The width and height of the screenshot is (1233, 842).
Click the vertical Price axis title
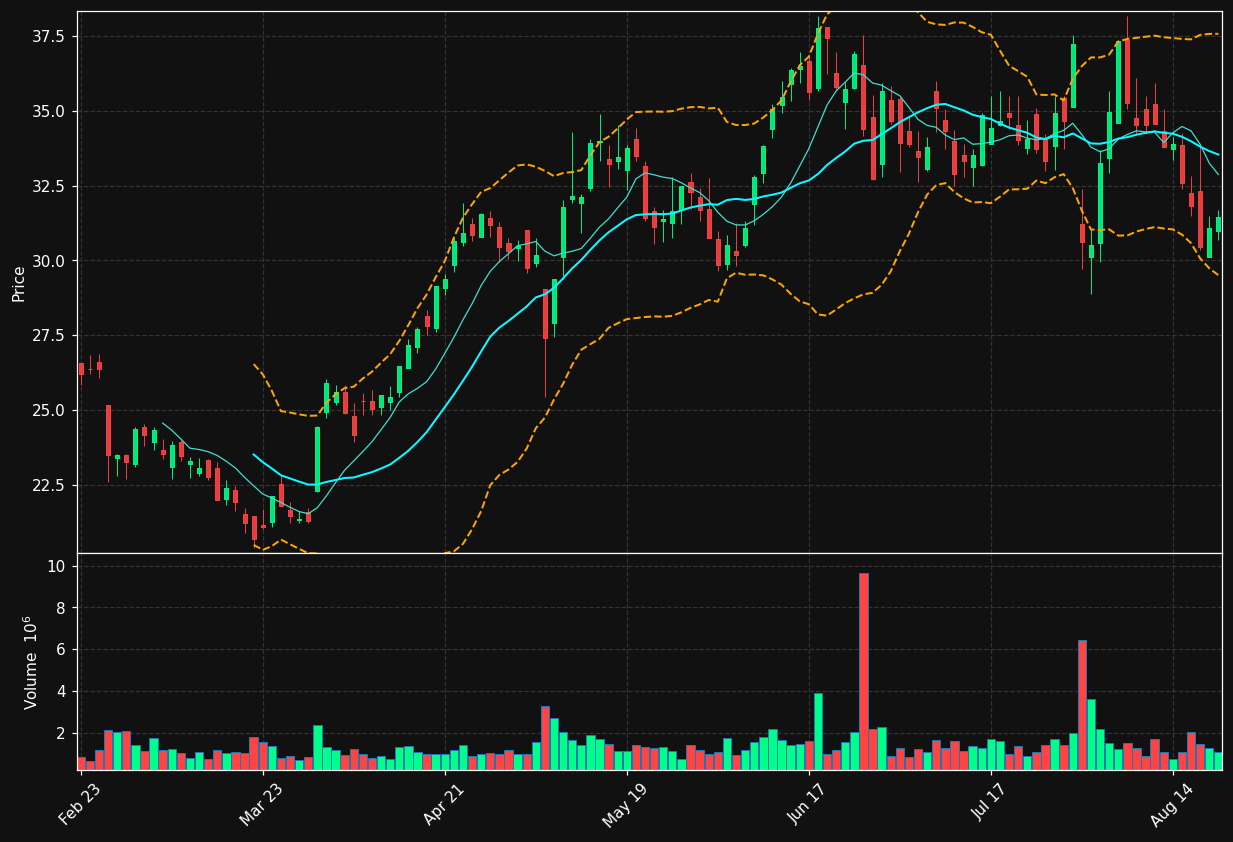pos(19,283)
